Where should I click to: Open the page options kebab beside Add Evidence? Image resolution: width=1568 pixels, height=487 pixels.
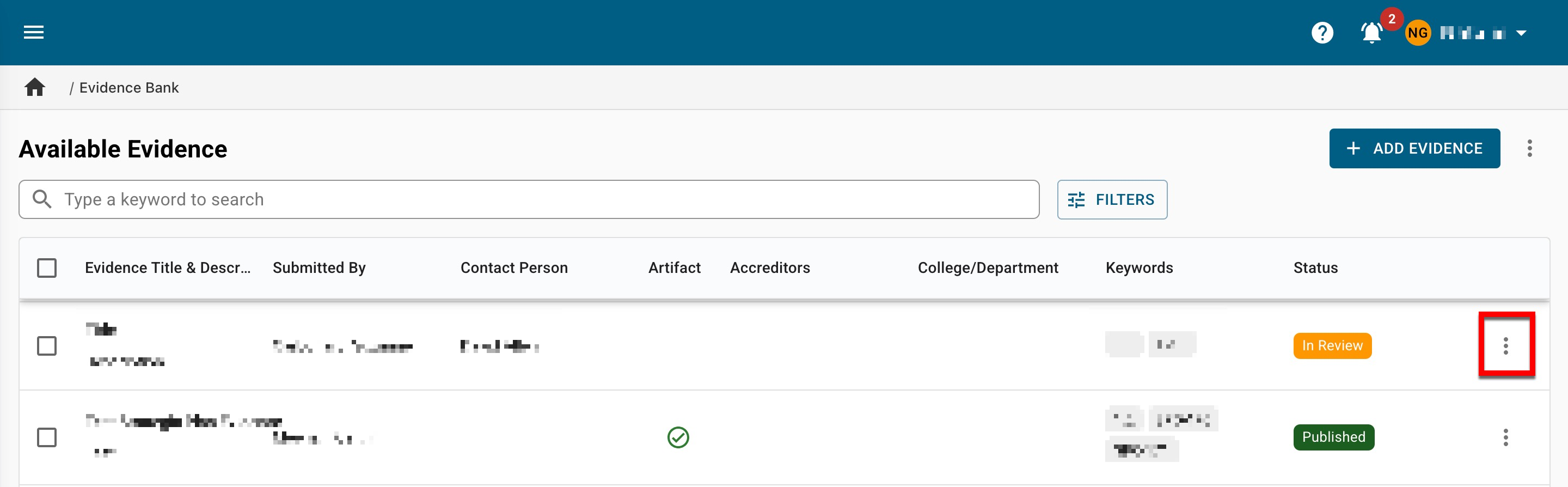tap(1529, 149)
